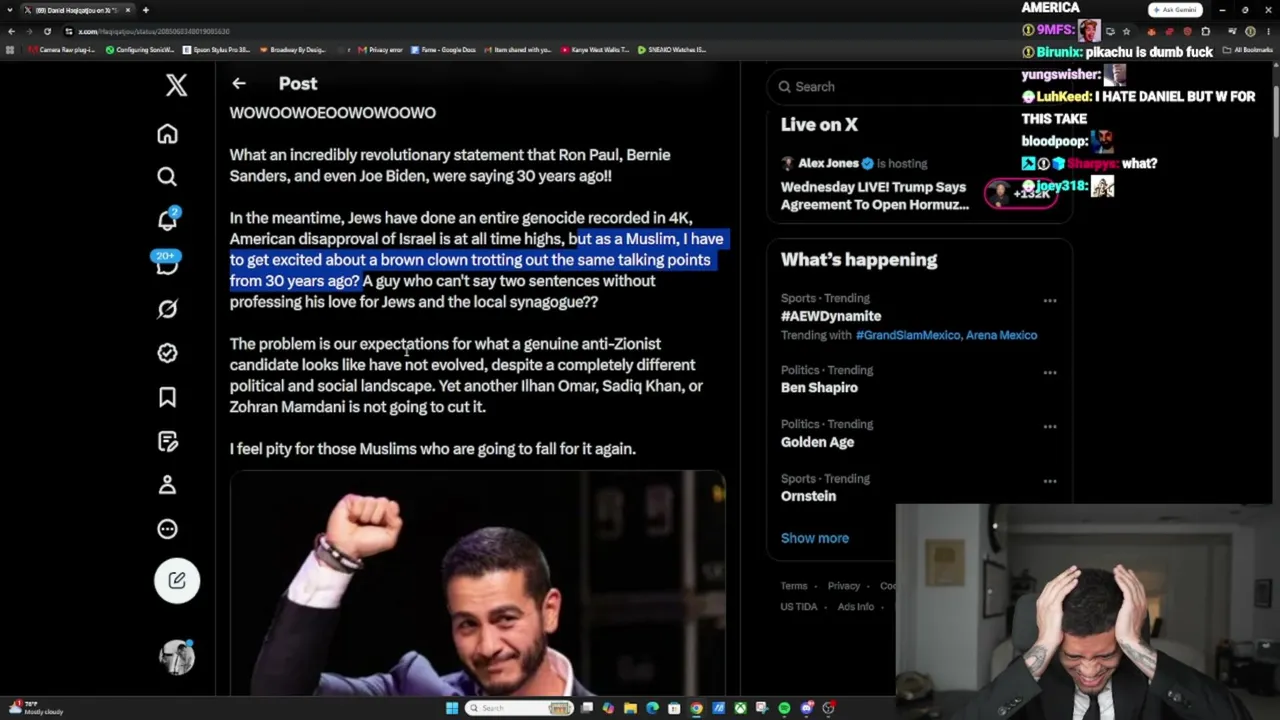Click the browser back button

11,31
